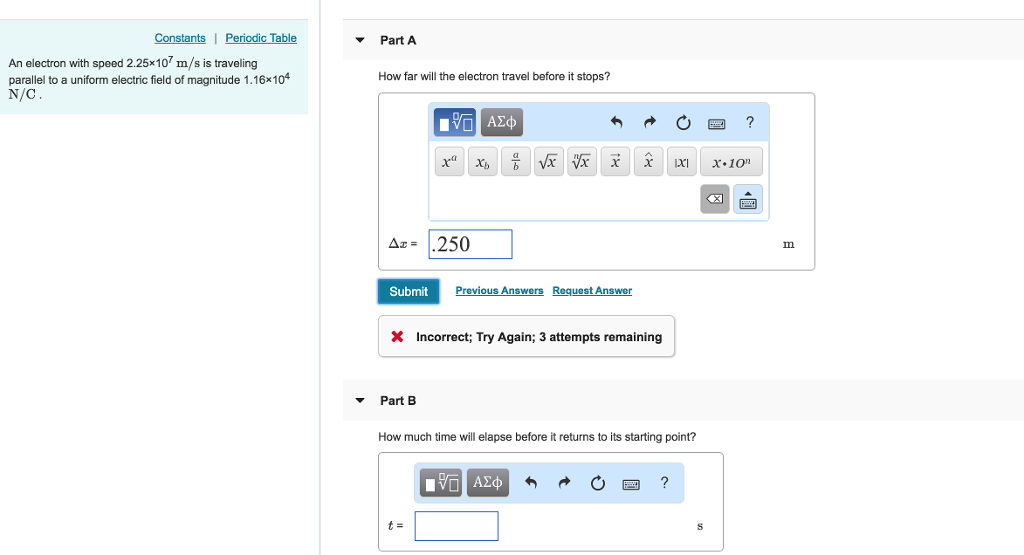
Task: Collapse the Part A section triangle
Action: (x=360, y=41)
